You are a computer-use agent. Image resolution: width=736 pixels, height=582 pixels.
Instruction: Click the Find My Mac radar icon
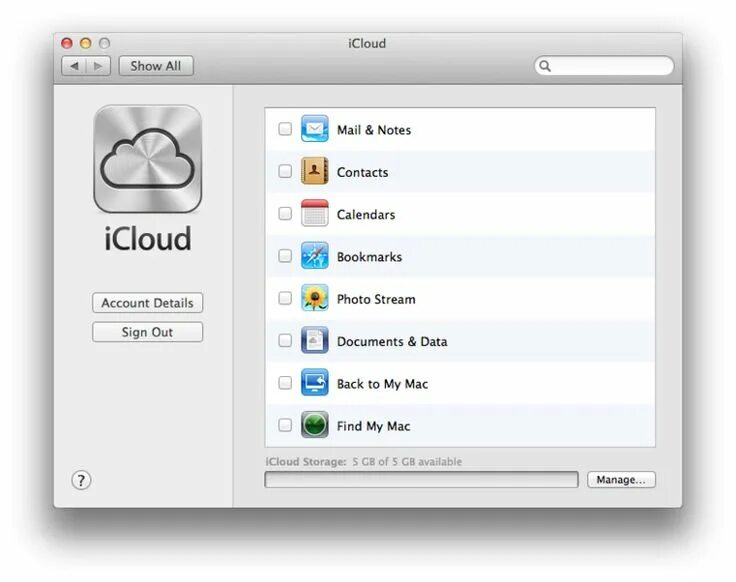coord(314,424)
